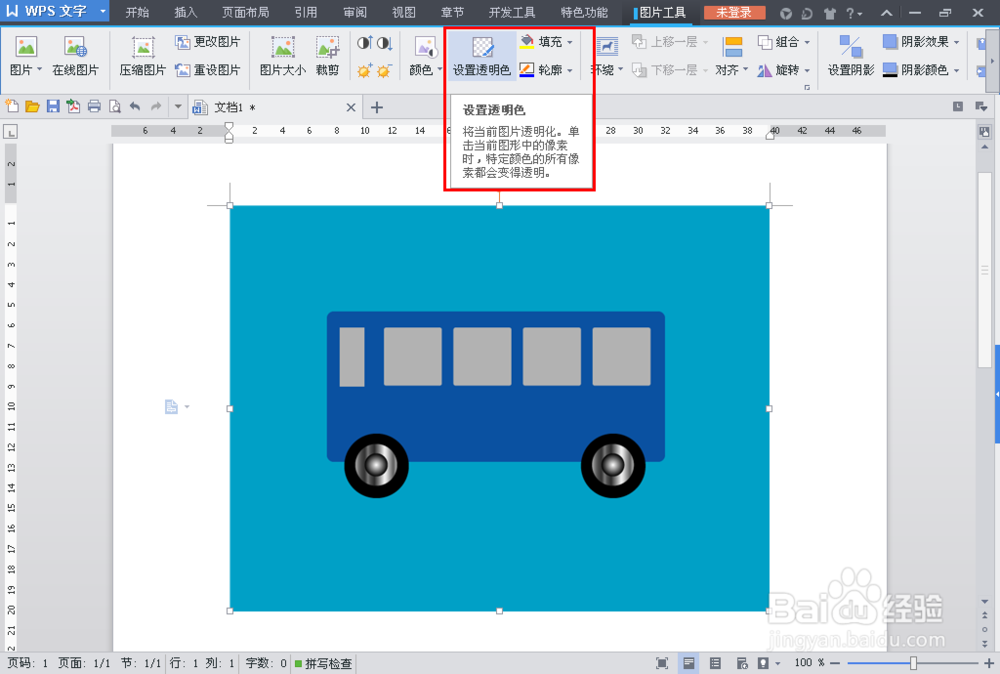Click the 重设图片 icon

pos(207,68)
